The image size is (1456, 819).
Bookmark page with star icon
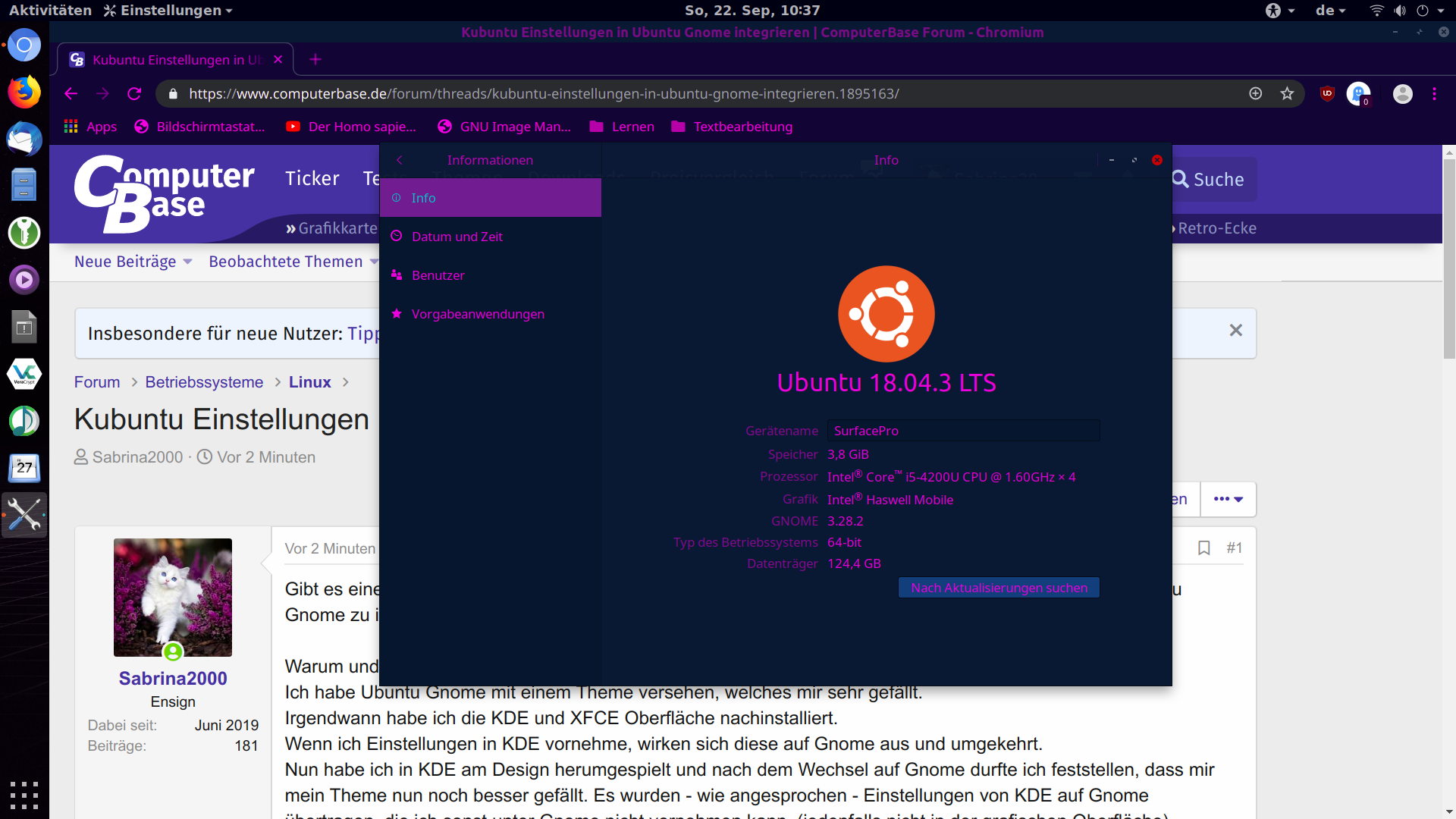[x=1287, y=93]
